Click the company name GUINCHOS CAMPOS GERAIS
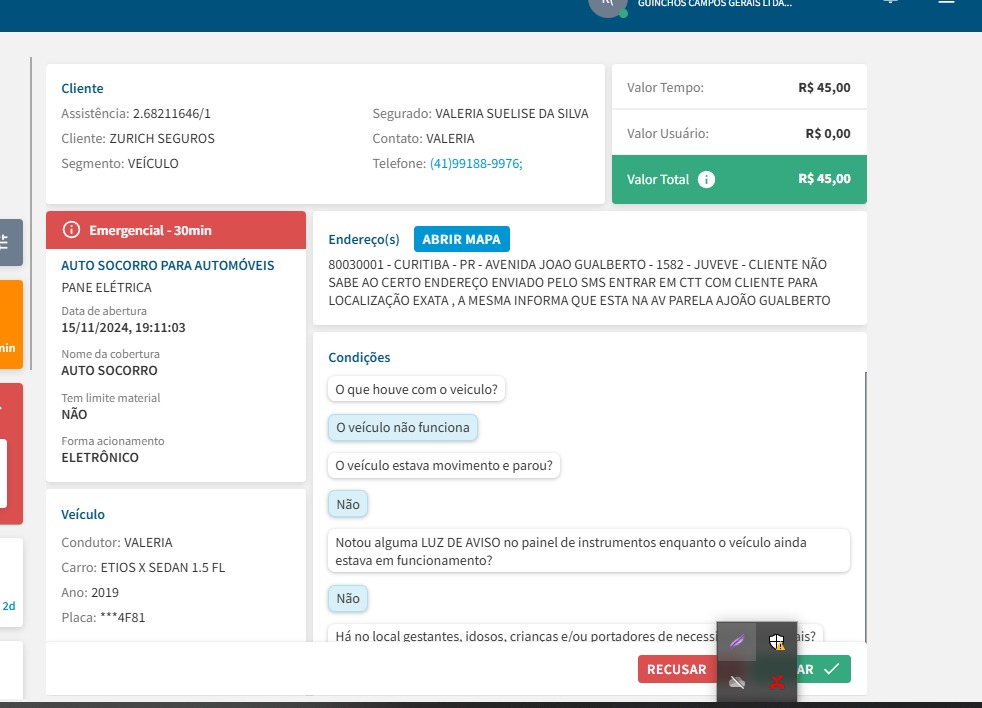Screen dimensions: 982x708 click(x=714, y=4)
